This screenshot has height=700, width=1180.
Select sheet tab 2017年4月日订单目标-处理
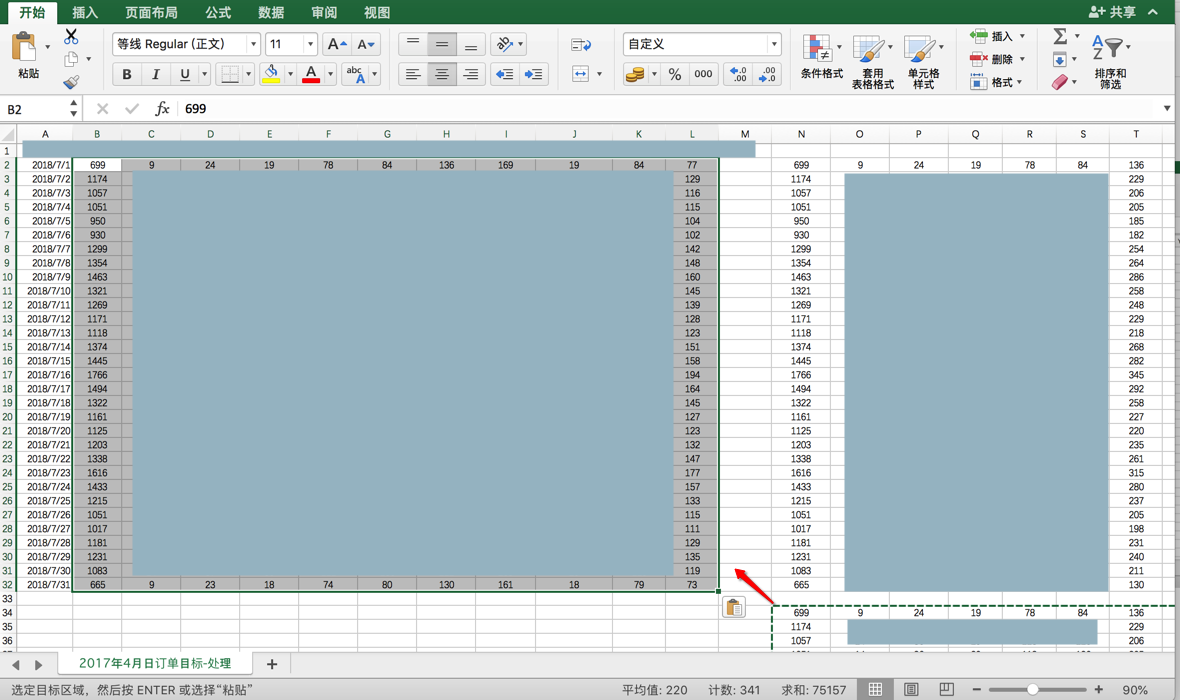[155, 663]
